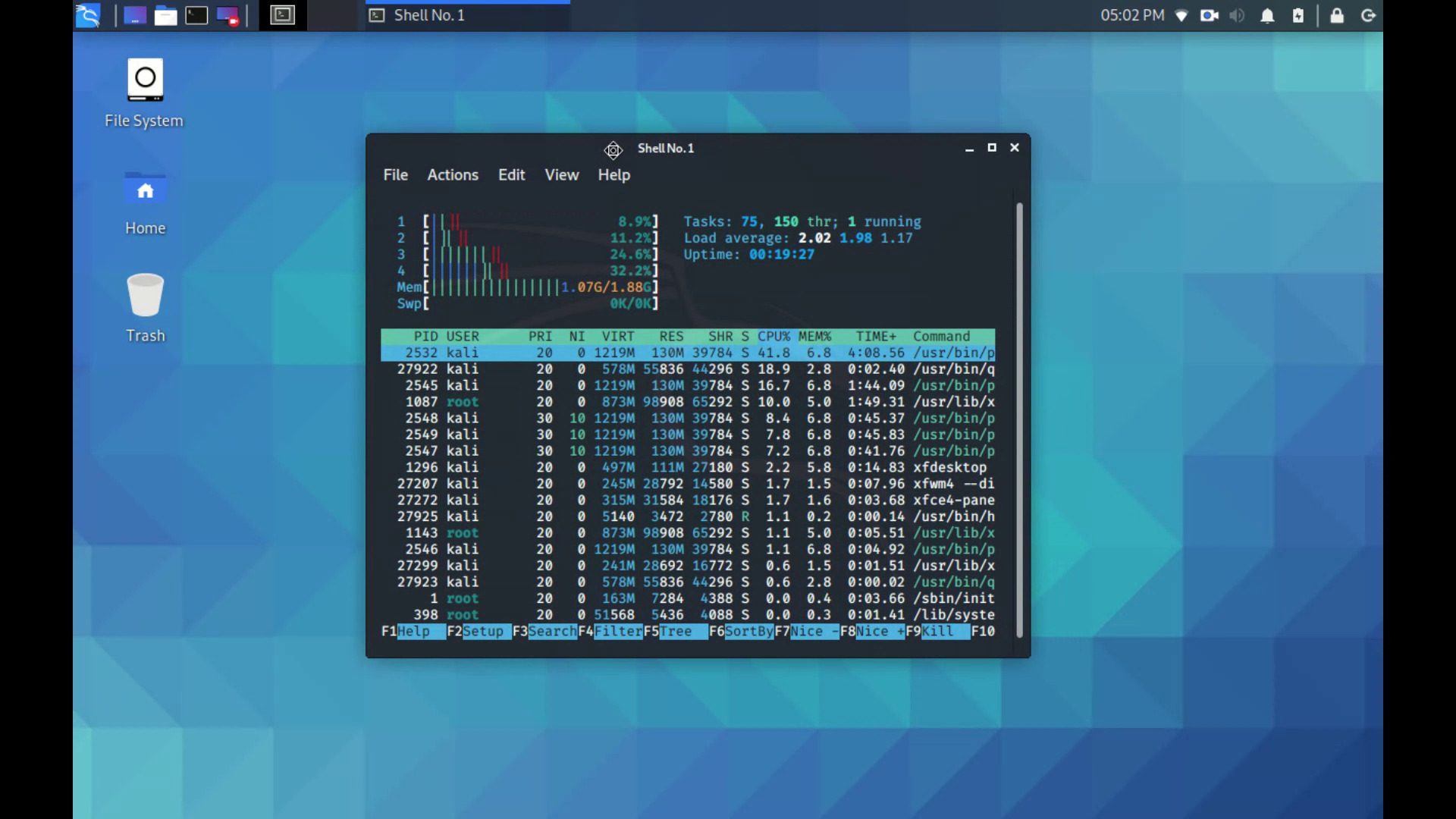
Task: Open htop Setup with F2Setup
Action: pyautogui.click(x=478, y=631)
